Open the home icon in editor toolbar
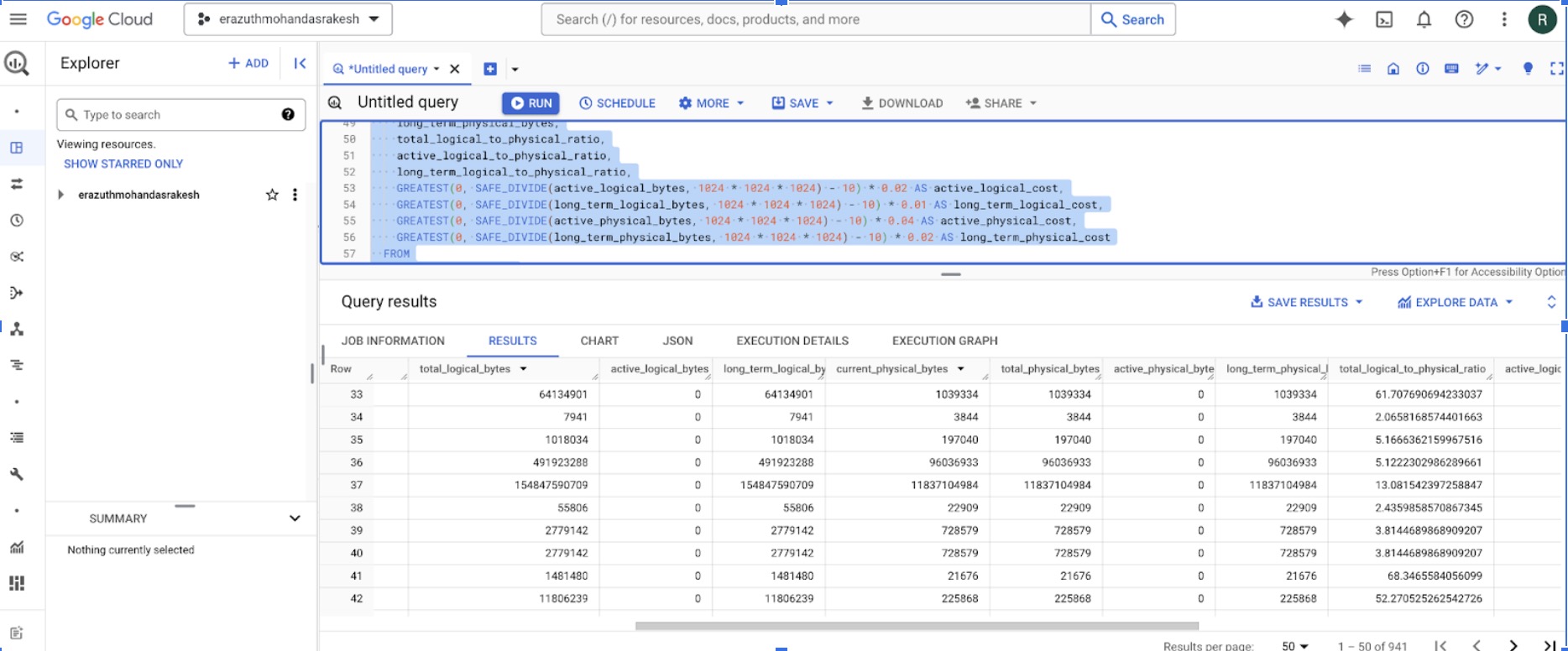This screenshot has width=1568, height=651. pos(1393,69)
